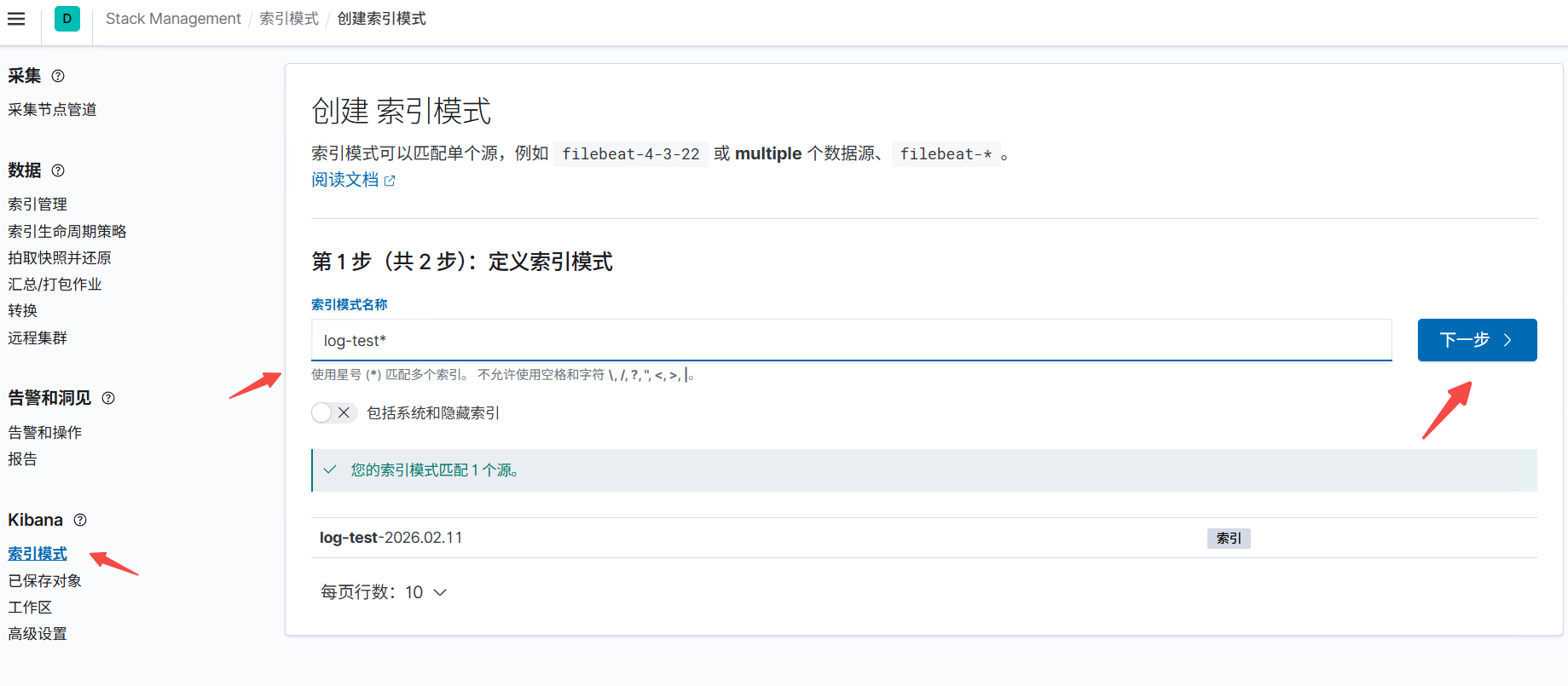Viewport: 1568px width, 686px height.
Task: Open 已保存对象 in sidebar
Action: (x=45, y=581)
